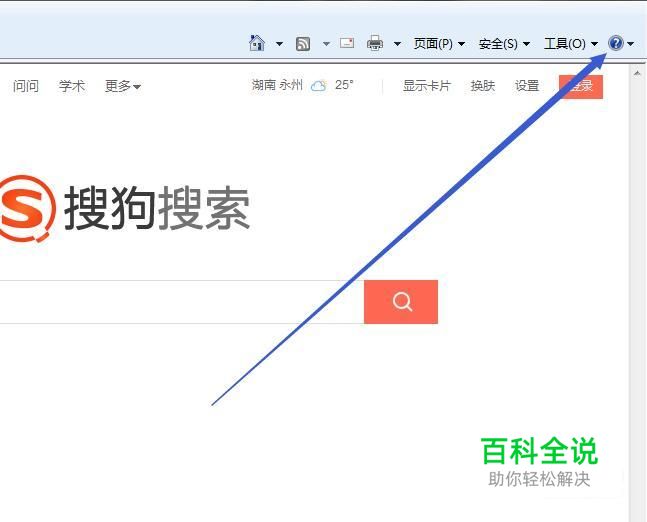Click the 25° temperature text
Screen dimensions: 647x522
point(344,85)
